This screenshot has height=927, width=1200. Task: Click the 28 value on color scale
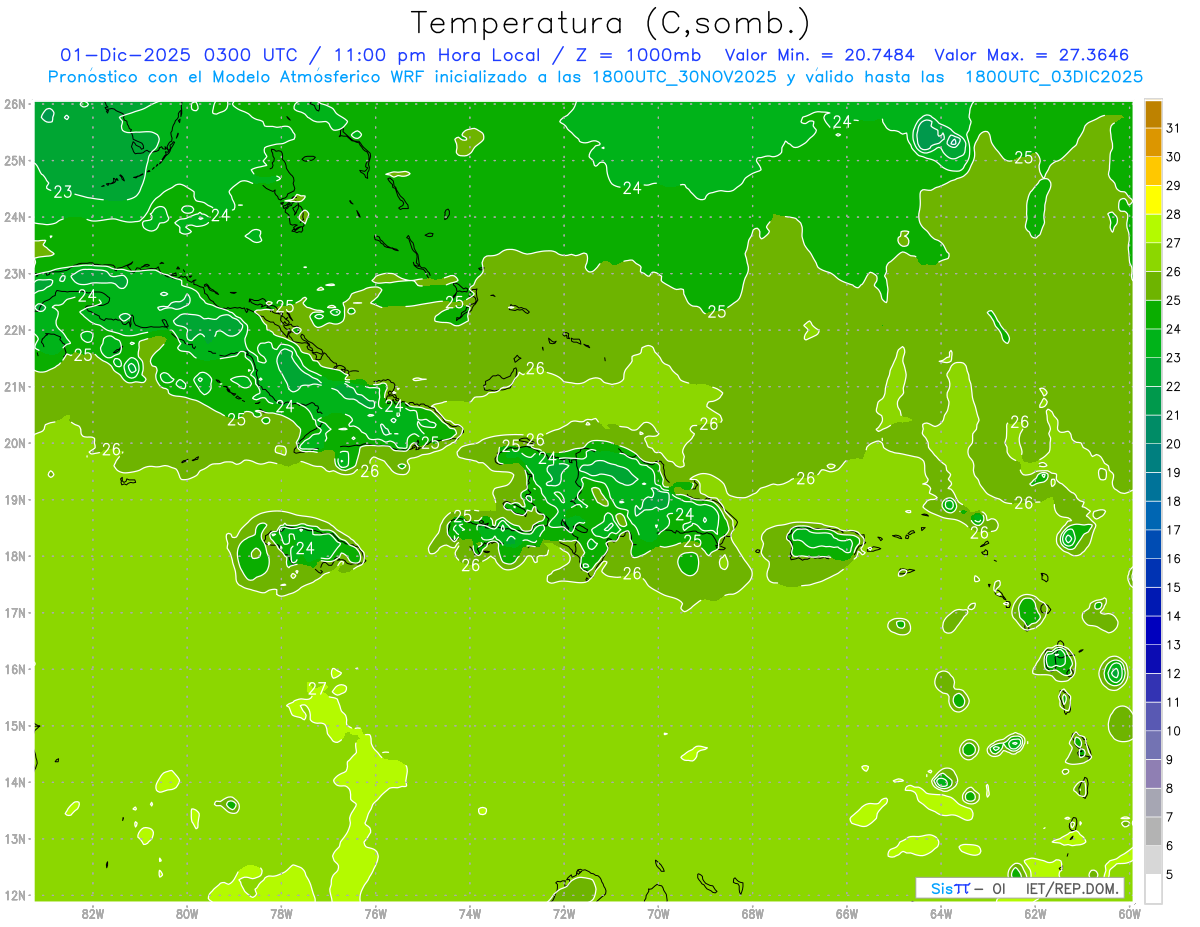[1173, 214]
